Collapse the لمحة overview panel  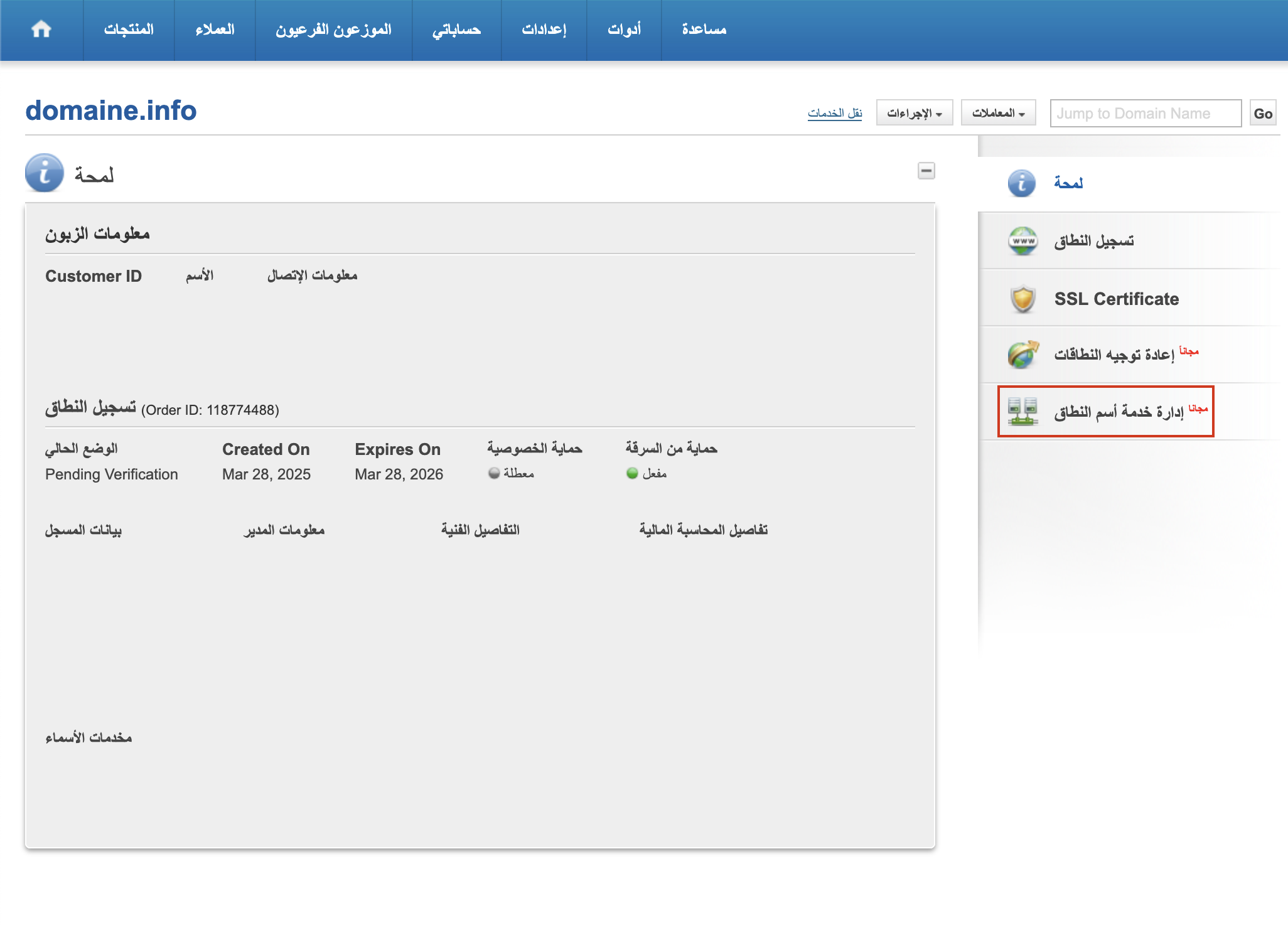click(x=926, y=171)
